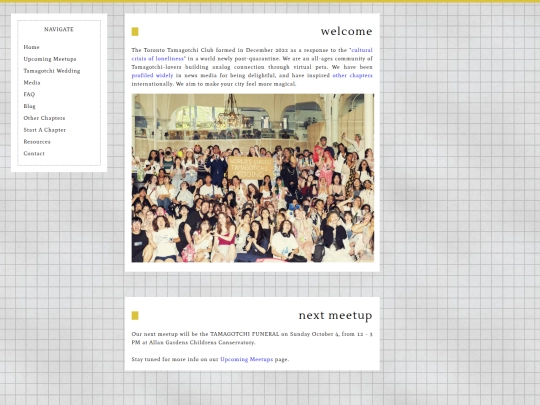Follow the Upcoming Meetups link in the next meetup section
540x405 pixels.
click(247, 359)
